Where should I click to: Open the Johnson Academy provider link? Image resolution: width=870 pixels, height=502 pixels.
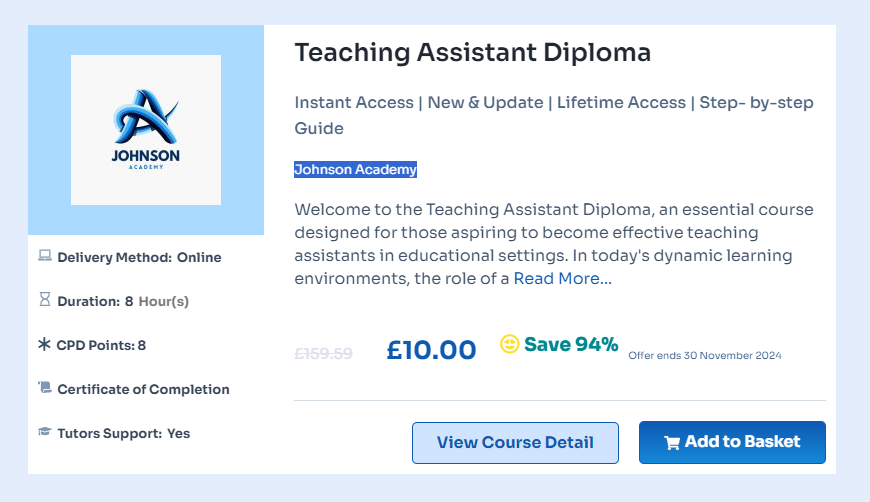355,170
